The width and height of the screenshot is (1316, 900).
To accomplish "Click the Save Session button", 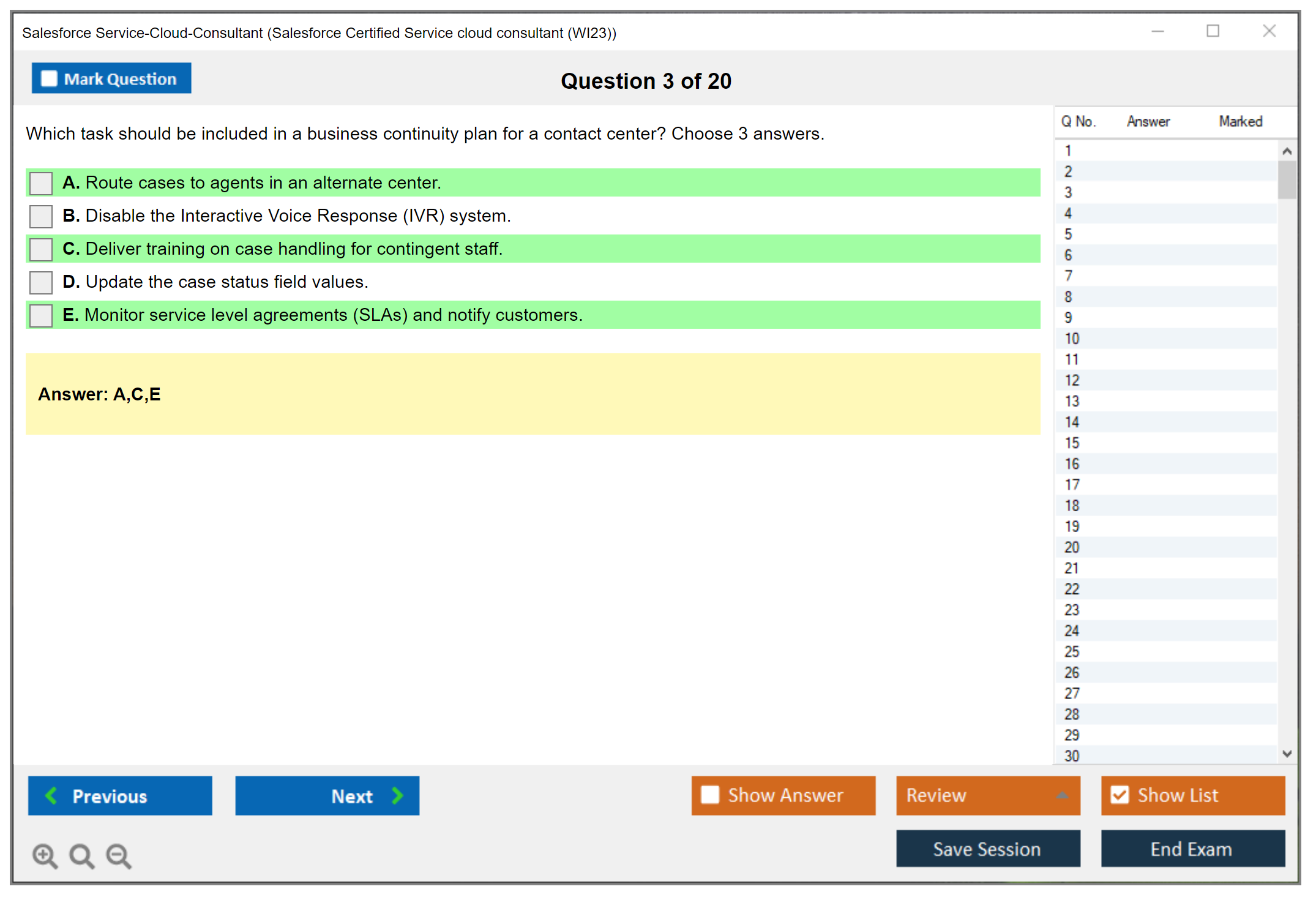I will 987,849.
